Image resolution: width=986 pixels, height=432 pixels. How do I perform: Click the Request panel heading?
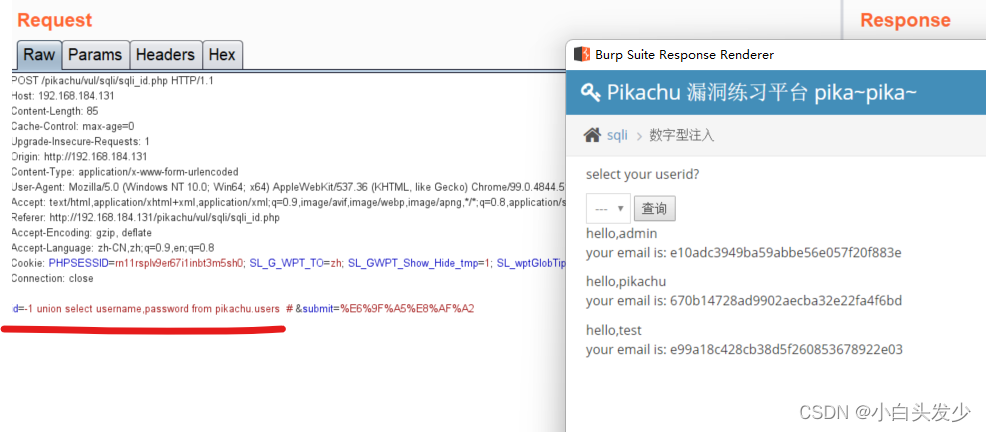pyautogui.click(x=55, y=20)
